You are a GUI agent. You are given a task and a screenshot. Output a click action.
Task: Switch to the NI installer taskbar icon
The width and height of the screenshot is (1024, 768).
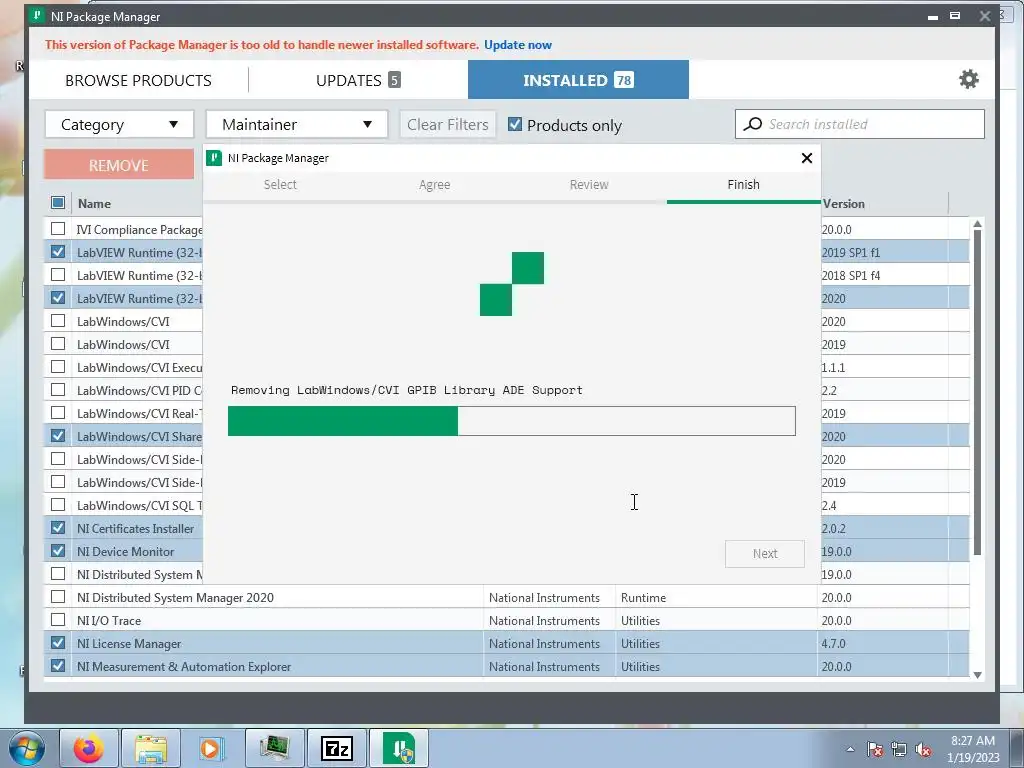[399, 748]
